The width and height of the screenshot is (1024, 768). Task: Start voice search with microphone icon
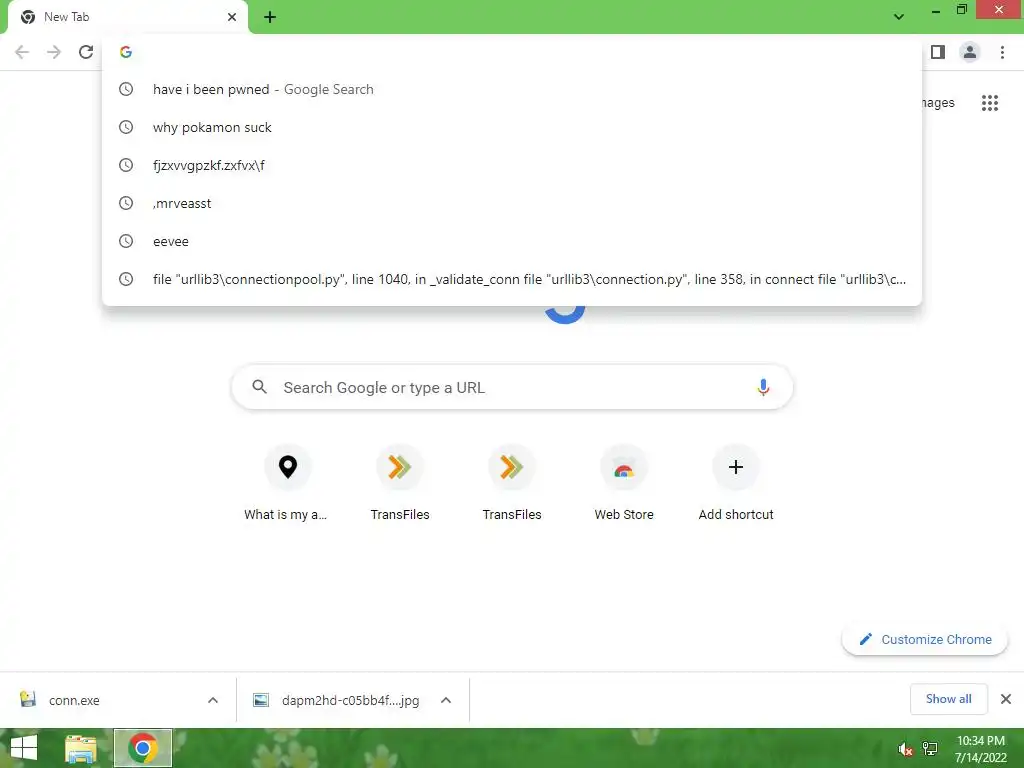pyautogui.click(x=763, y=387)
